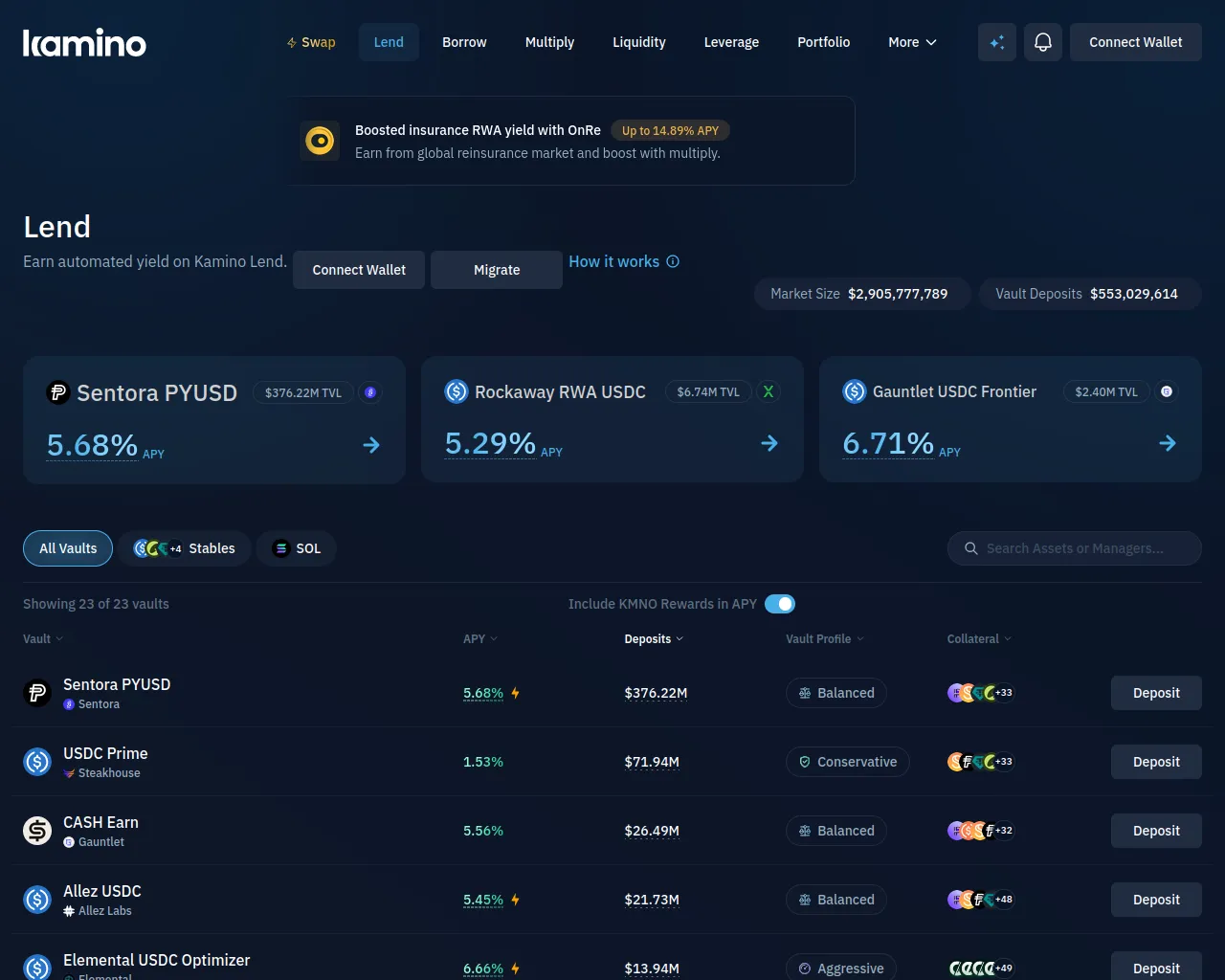The width and height of the screenshot is (1225, 980).
Task: Click the Up to 14.89% APY badge
Action: click(x=670, y=130)
